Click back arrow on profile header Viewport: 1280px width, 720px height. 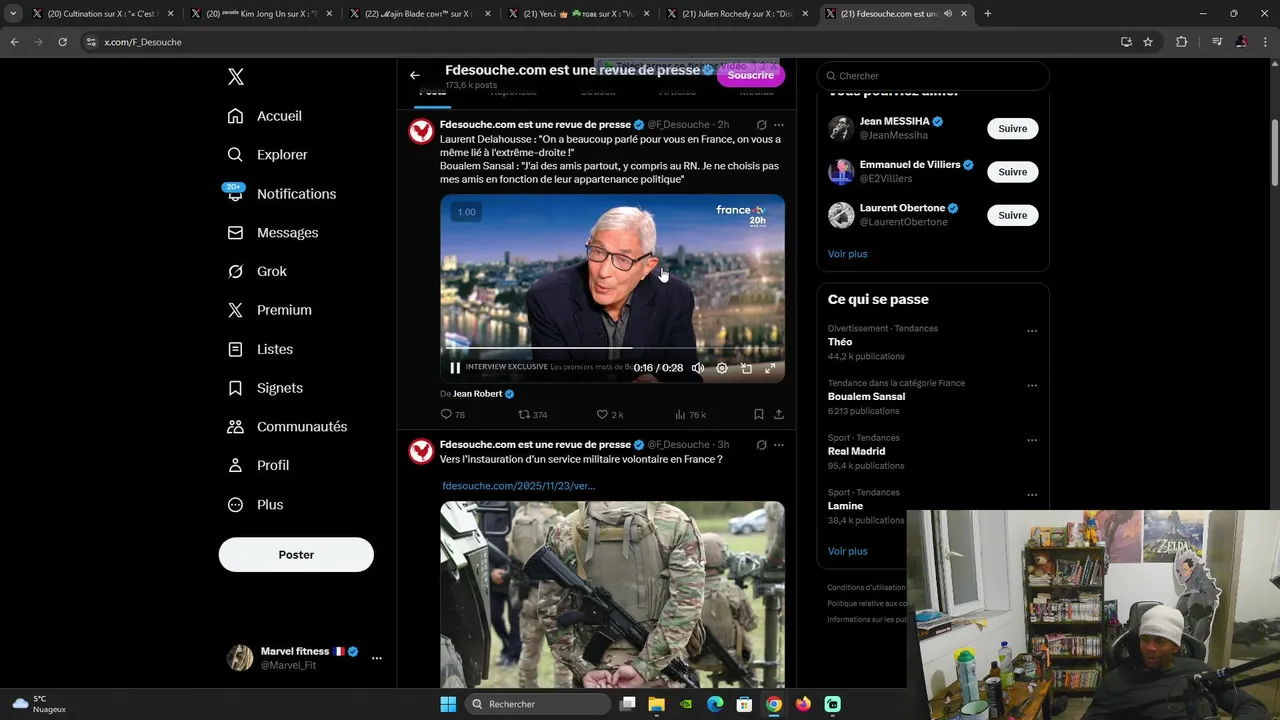pos(414,75)
